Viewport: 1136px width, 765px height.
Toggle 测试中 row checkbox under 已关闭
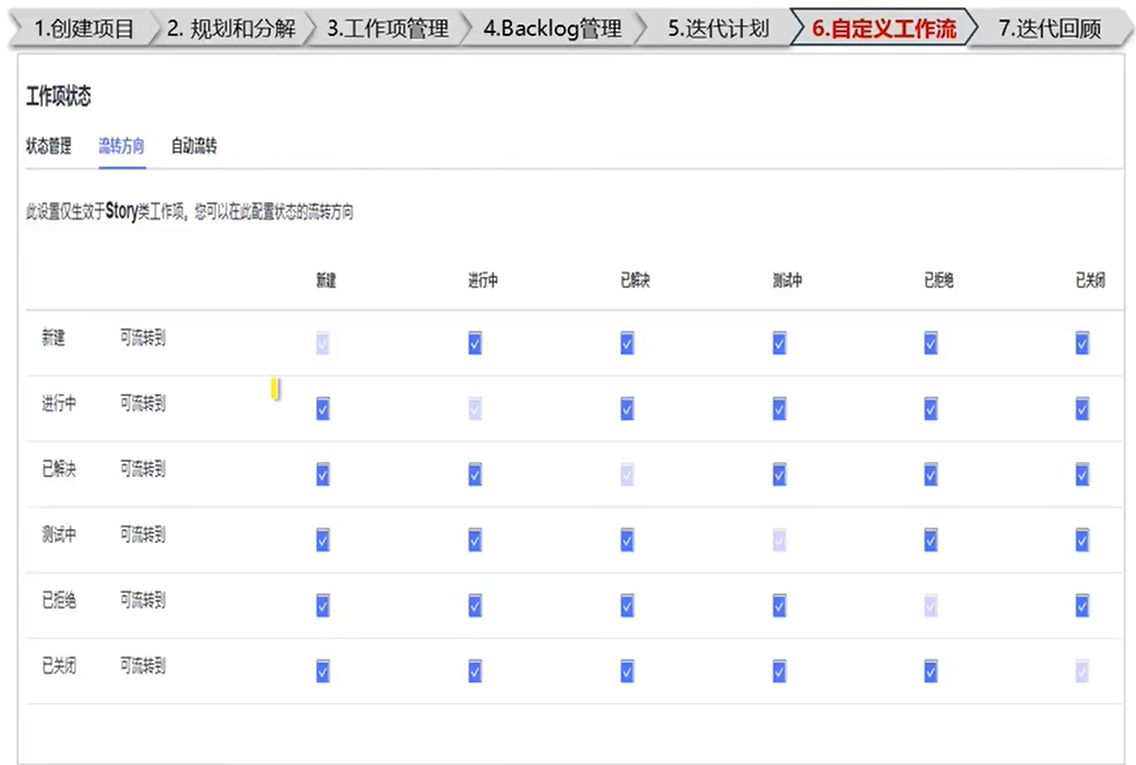[1082, 540]
